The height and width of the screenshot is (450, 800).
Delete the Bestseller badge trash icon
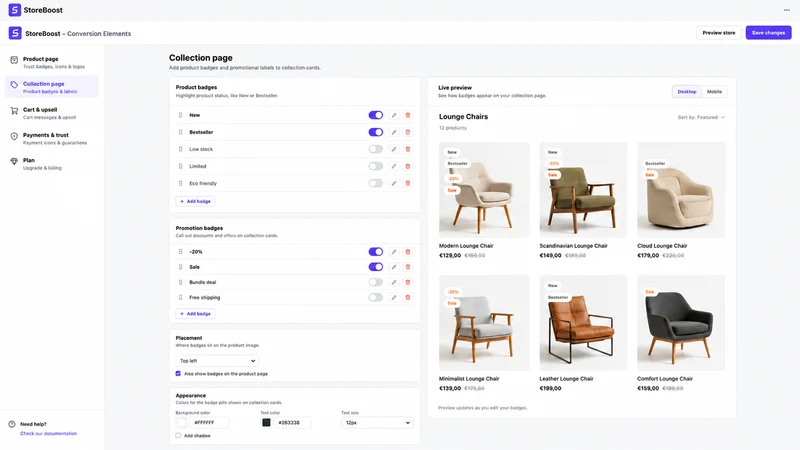click(x=408, y=132)
